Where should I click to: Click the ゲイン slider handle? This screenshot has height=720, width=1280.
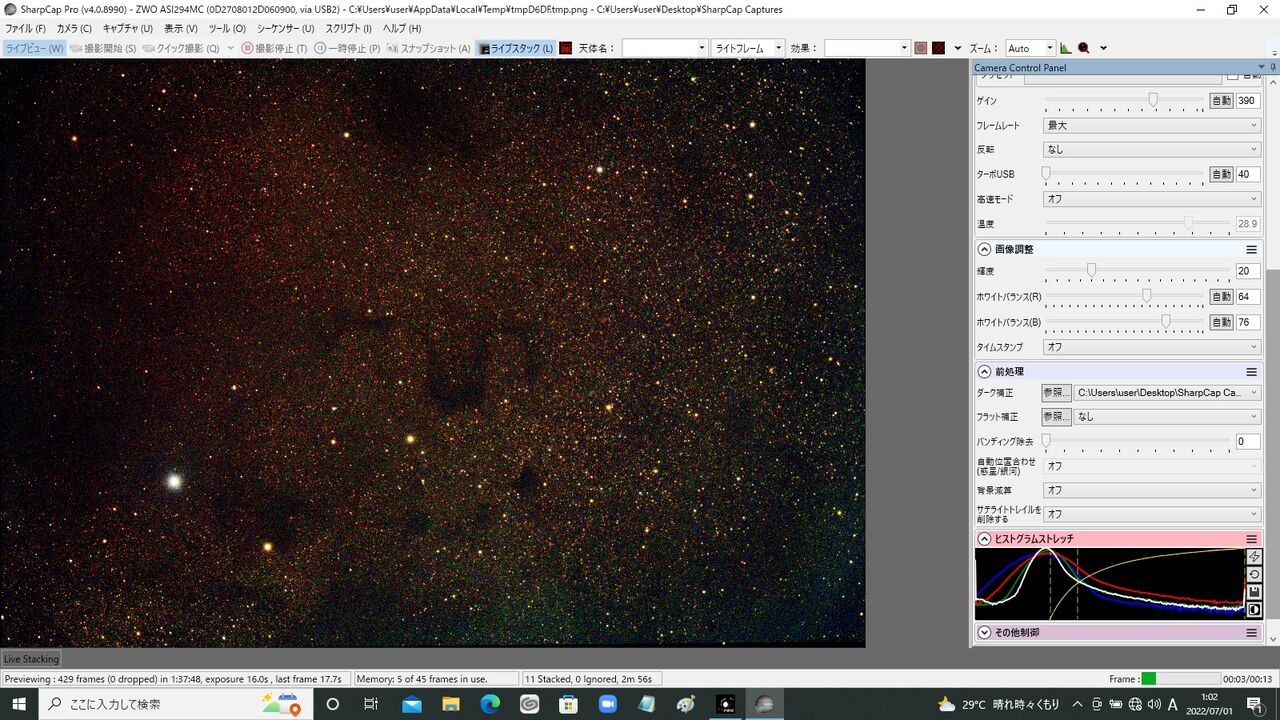(x=1153, y=100)
